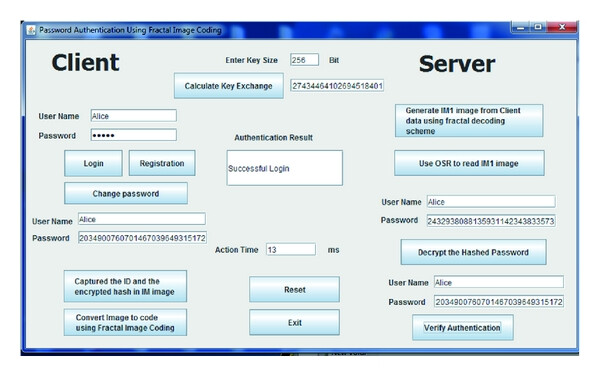The width and height of the screenshot is (600, 376).
Task: Run Convert Image to code using Fractal Coding
Action: coord(125,323)
